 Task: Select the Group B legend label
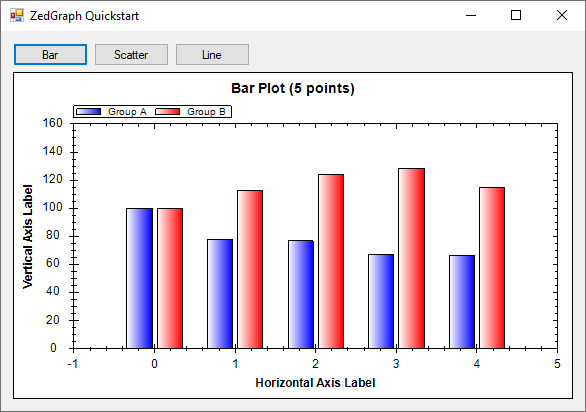point(206,111)
